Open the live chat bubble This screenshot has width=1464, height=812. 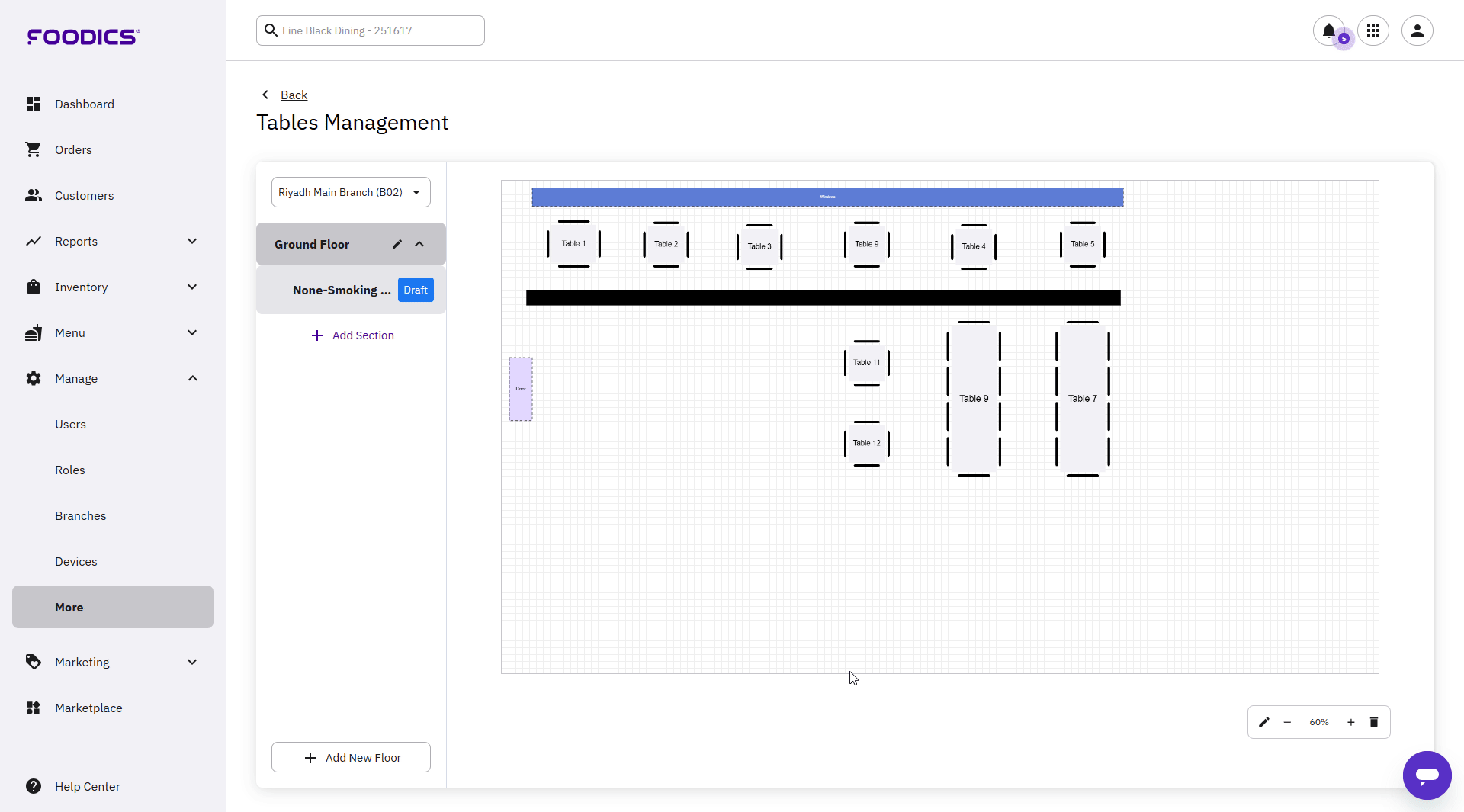(x=1427, y=775)
